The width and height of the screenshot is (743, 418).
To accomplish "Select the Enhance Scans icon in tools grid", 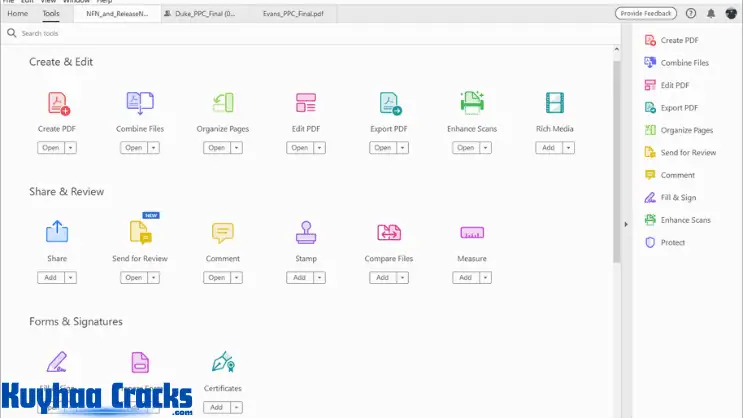I will [472, 103].
